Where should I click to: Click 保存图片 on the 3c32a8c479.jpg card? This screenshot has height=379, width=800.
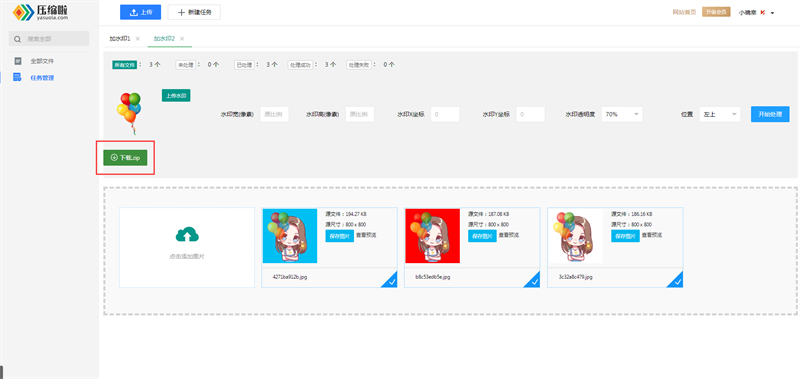click(625, 236)
